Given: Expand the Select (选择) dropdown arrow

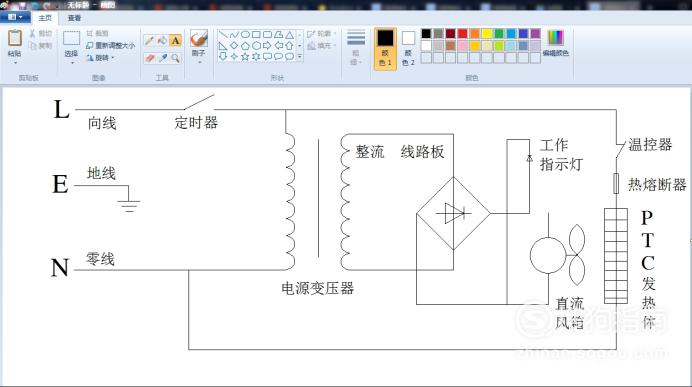Looking at the screenshot, I should pyautogui.click(x=71, y=63).
